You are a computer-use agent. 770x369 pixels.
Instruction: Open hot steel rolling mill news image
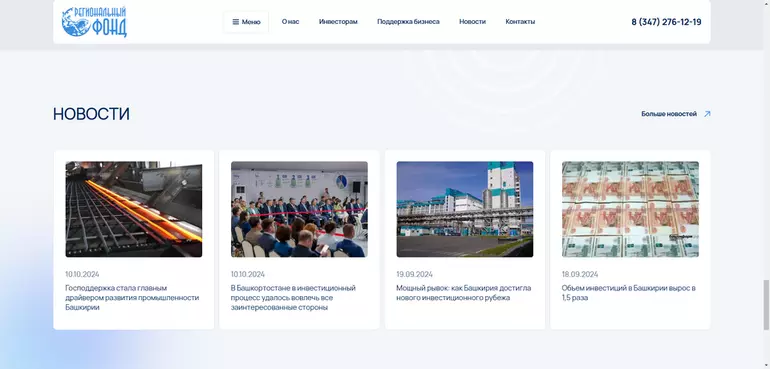pos(134,209)
